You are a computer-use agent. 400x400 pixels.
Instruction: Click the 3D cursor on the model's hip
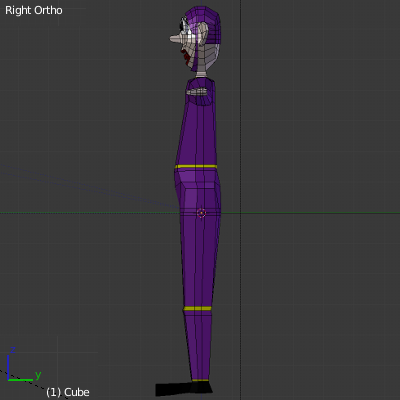[201, 213]
